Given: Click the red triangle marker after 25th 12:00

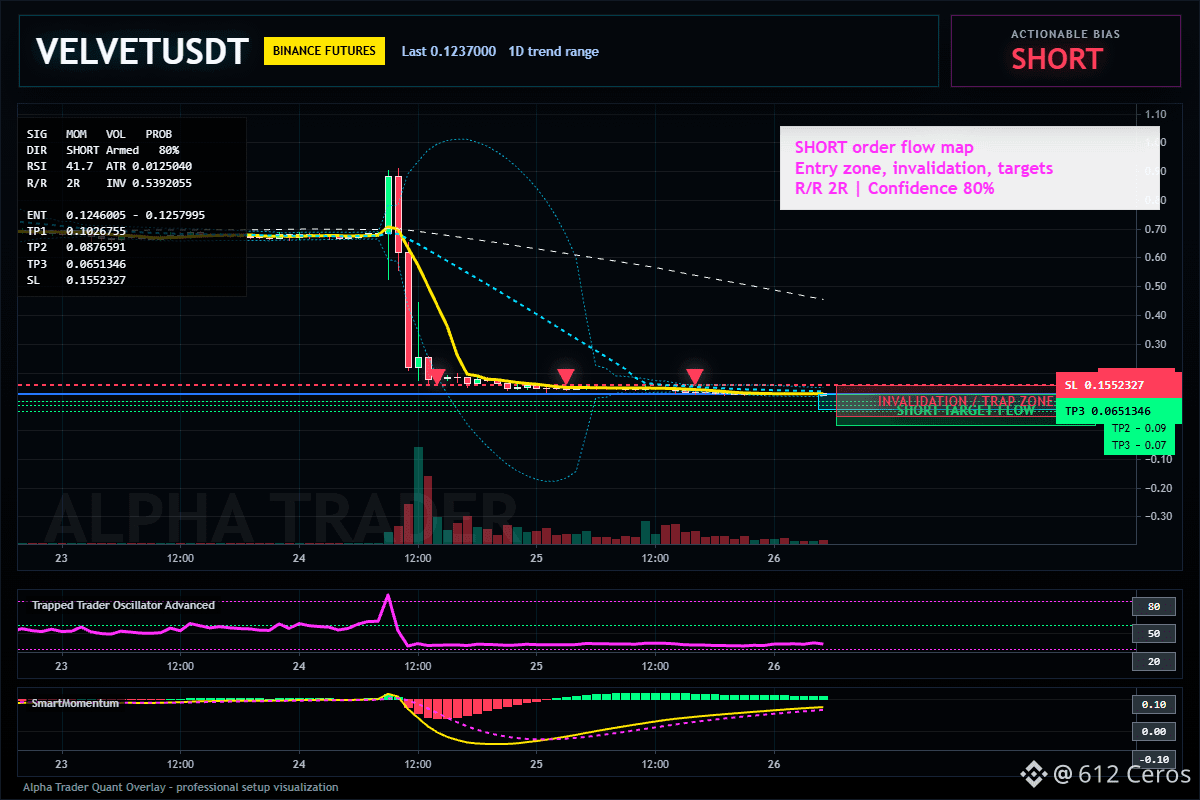Looking at the screenshot, I should click(x=695, y=376).
